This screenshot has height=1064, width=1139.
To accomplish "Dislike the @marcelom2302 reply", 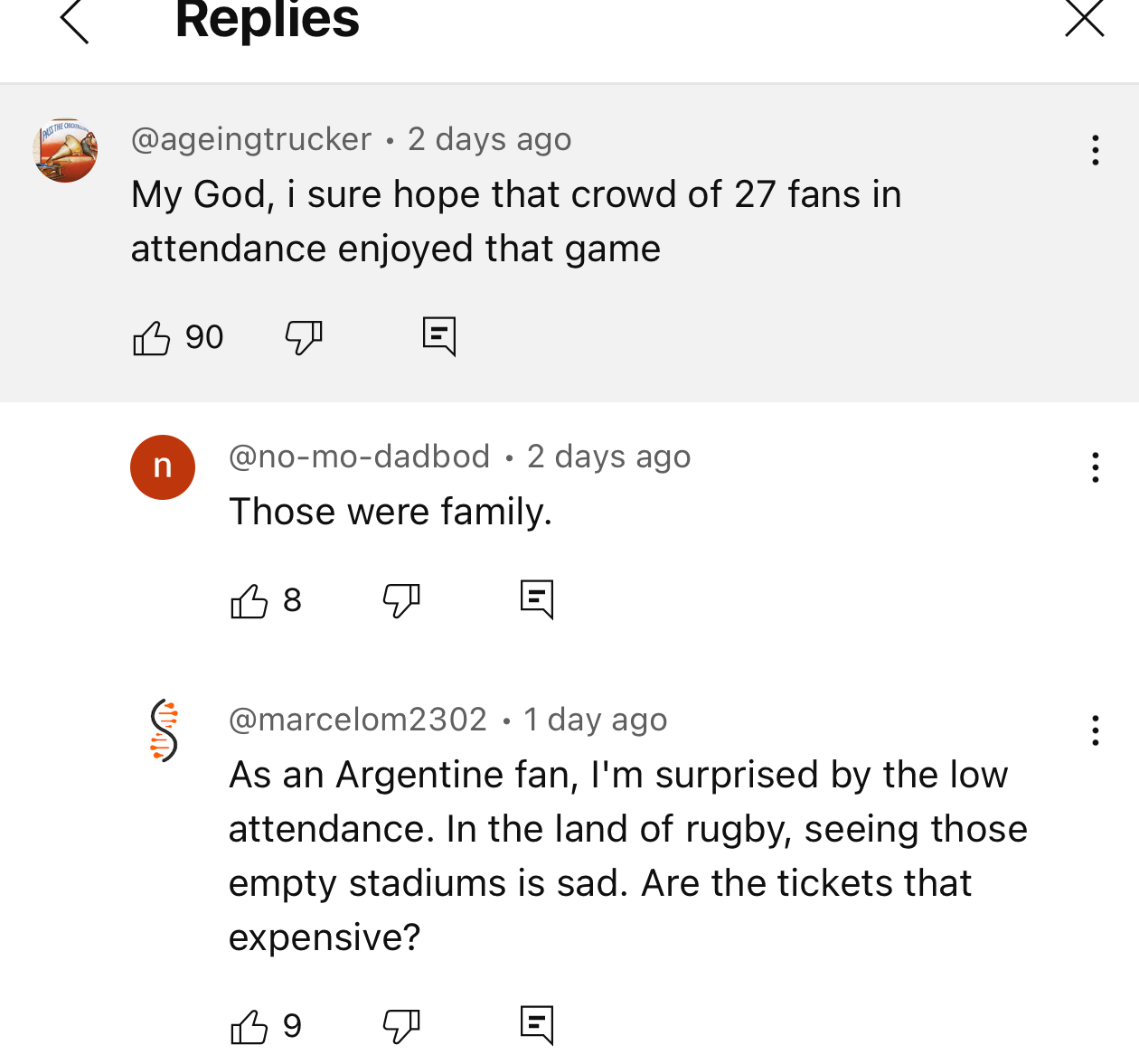I will point(401,1027).
